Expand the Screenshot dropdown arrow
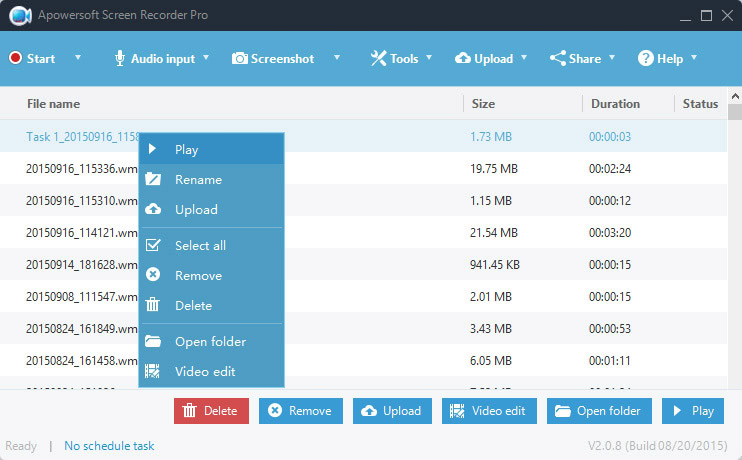742x460 pixels. [x=337, y=57]
